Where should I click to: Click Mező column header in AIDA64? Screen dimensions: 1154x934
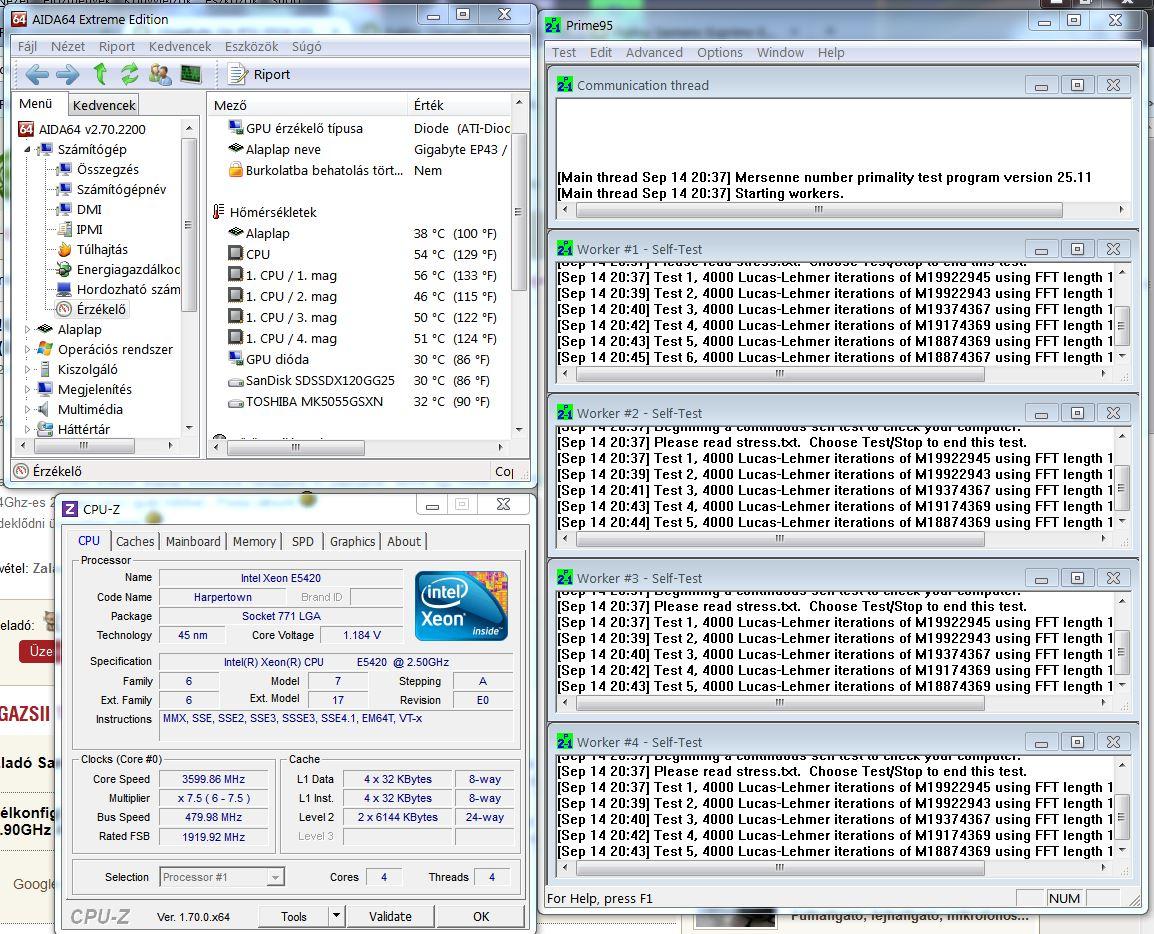point(308,105)
